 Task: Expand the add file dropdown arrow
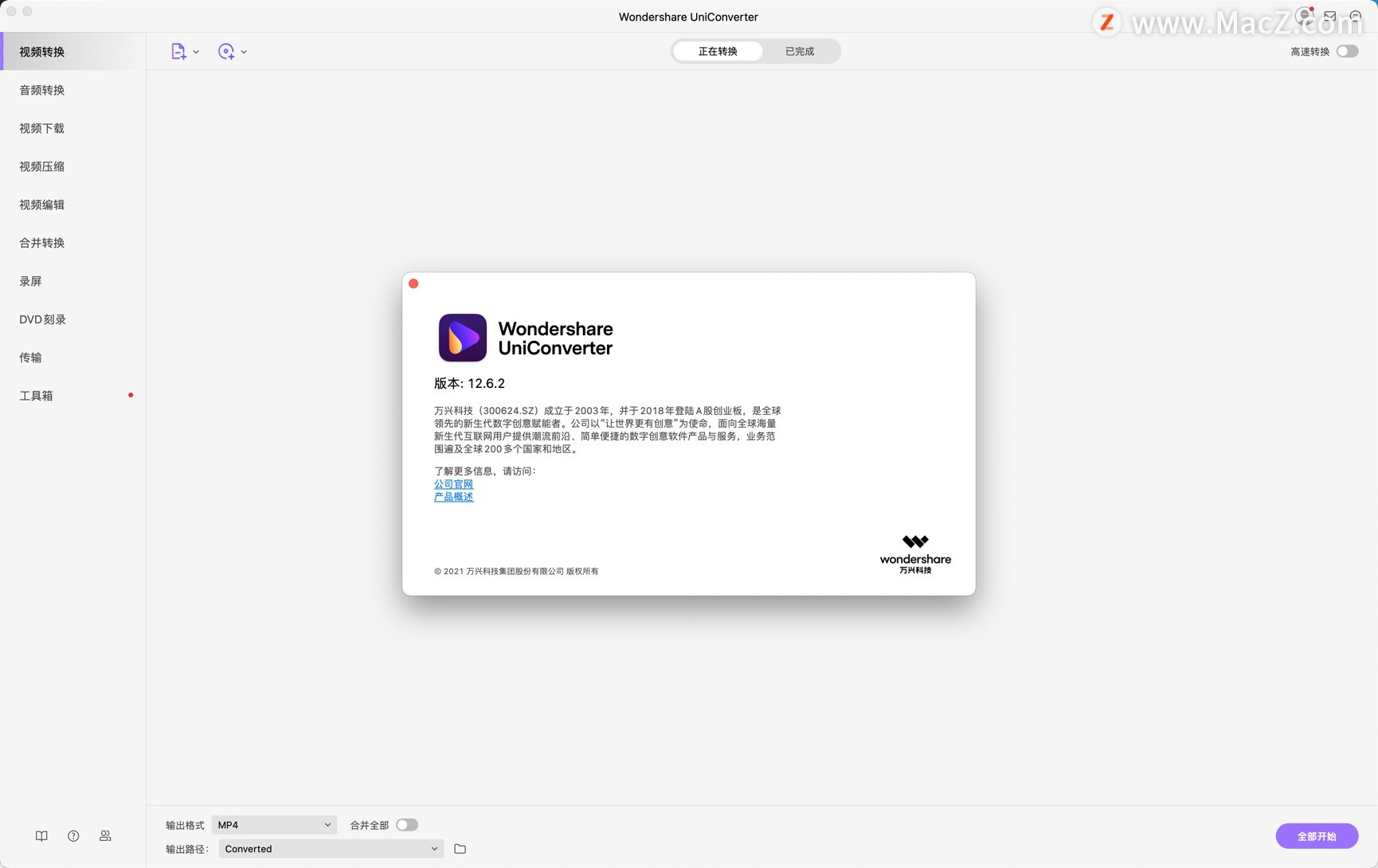click(x=196, y=52)
